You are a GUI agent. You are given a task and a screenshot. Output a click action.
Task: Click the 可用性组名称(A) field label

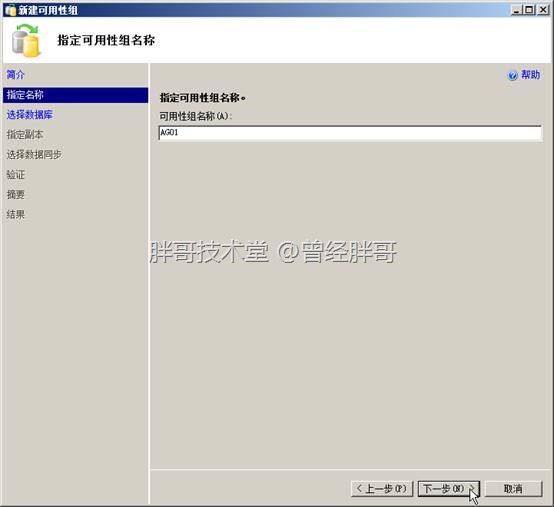click(x=195, y=116)
